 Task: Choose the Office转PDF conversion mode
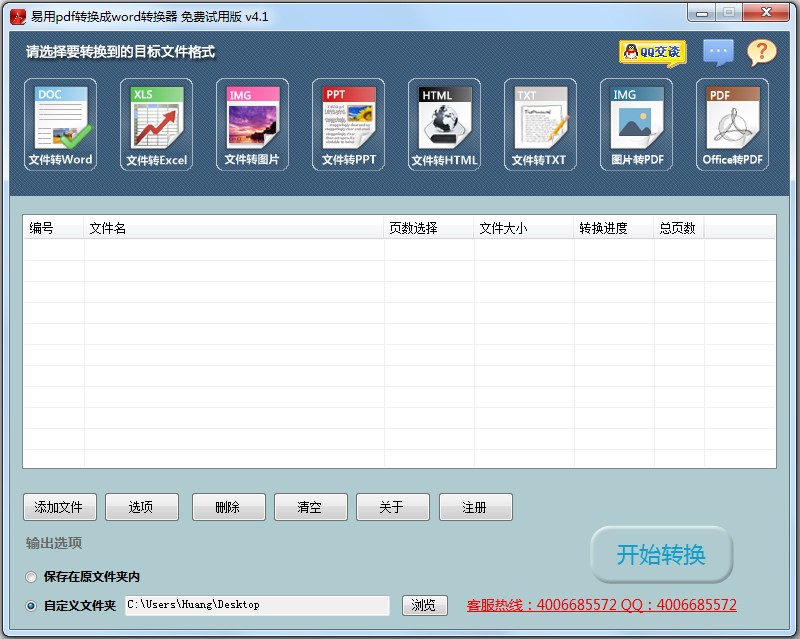point(732,124)
